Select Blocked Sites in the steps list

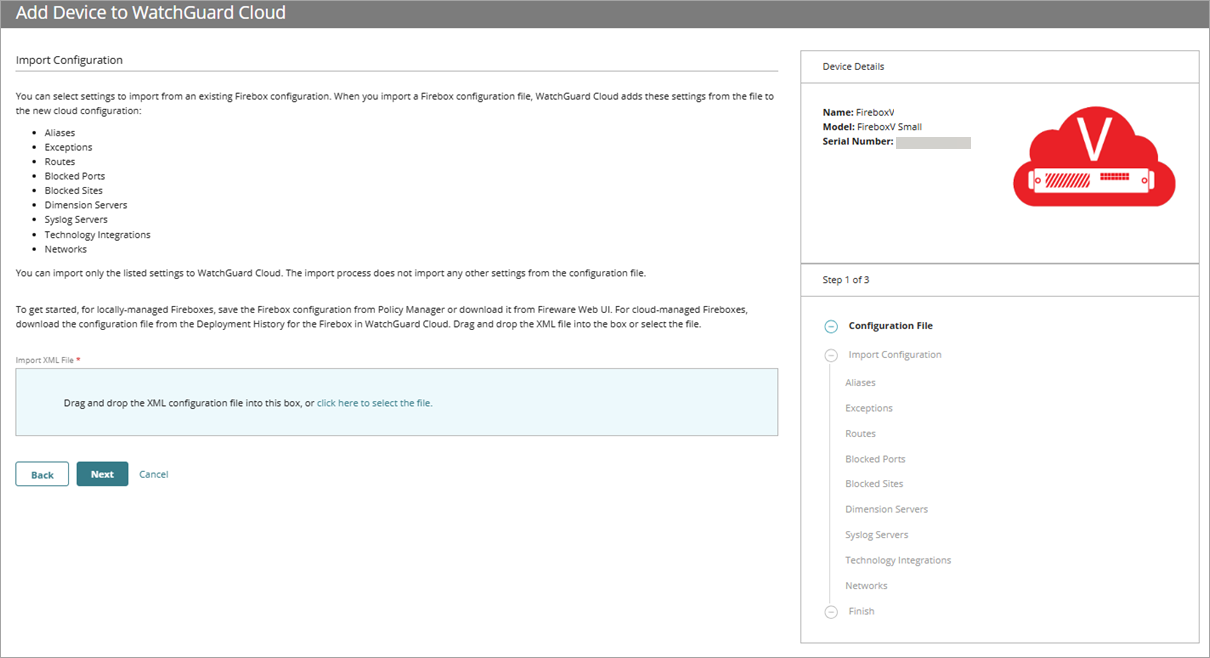coord(874,484)
